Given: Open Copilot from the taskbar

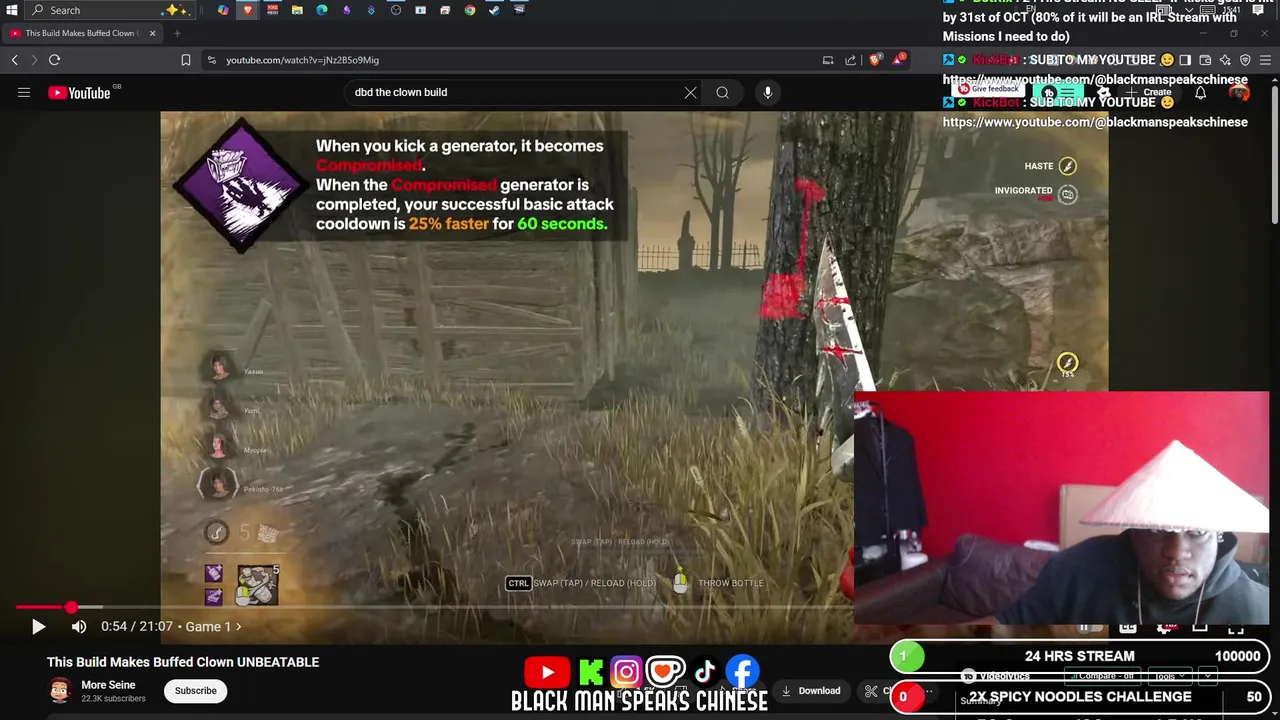Looking at the screenshot, I should [x=223, y=10].
